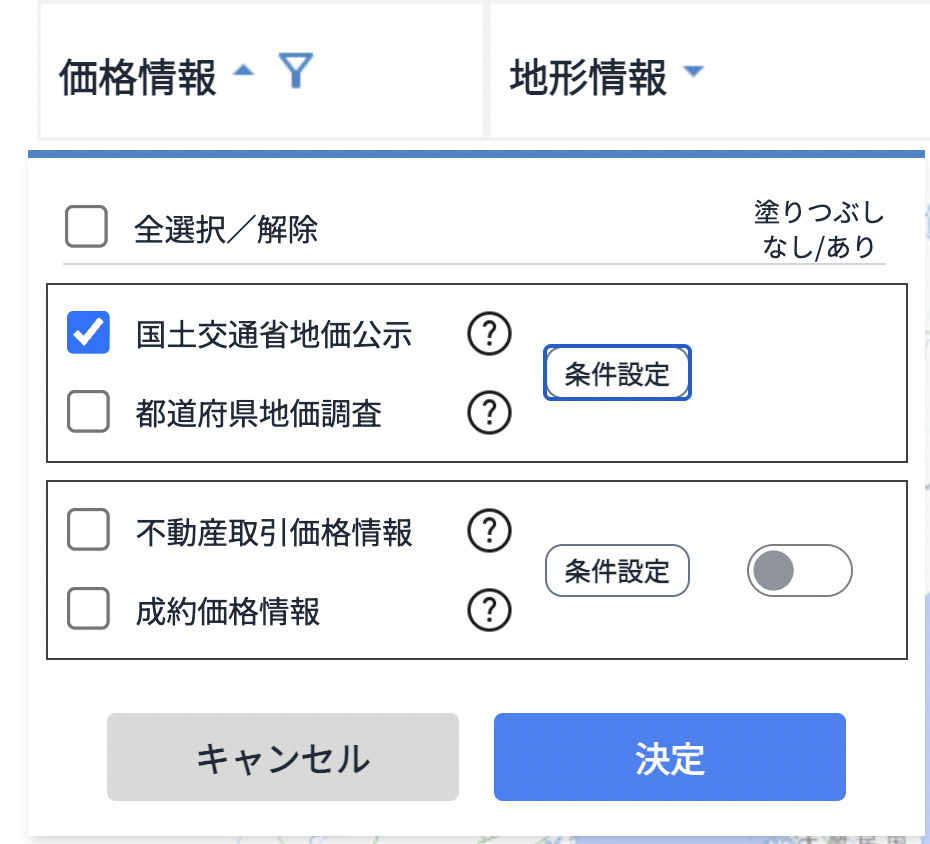The image size is (930, 844).
Task: Tick the 不動産取引価格情報 checkbox
Action: [88, 530]
